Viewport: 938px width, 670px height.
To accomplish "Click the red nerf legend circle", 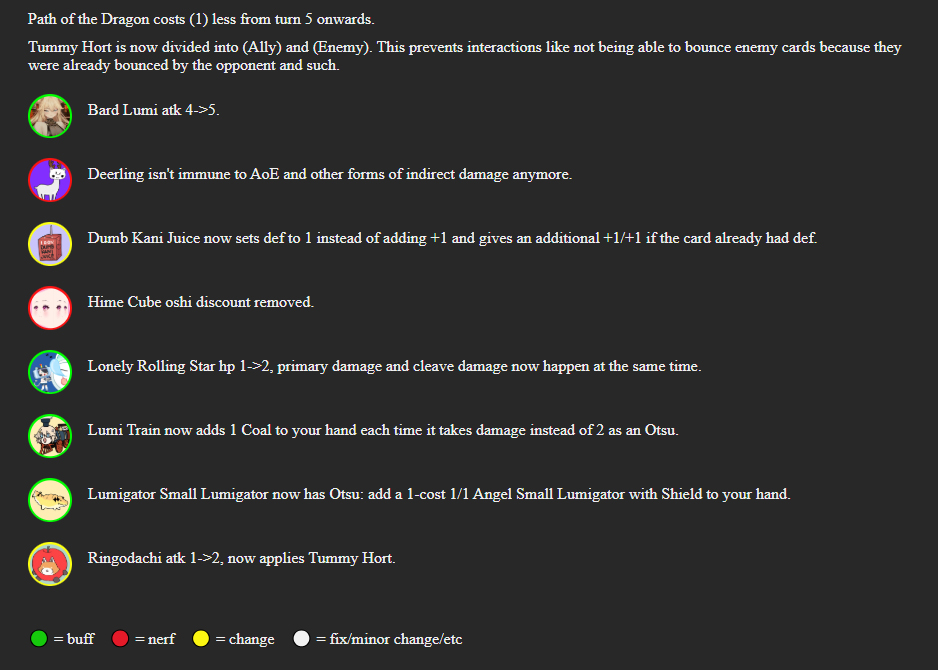I will [x=120, y=638].
